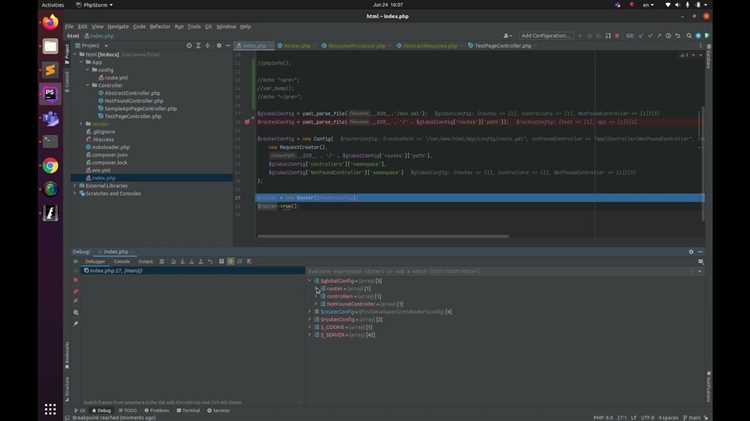Click the step over icon in debugger toolbar
The image size is (750, 421).
[x=174, y=262]
